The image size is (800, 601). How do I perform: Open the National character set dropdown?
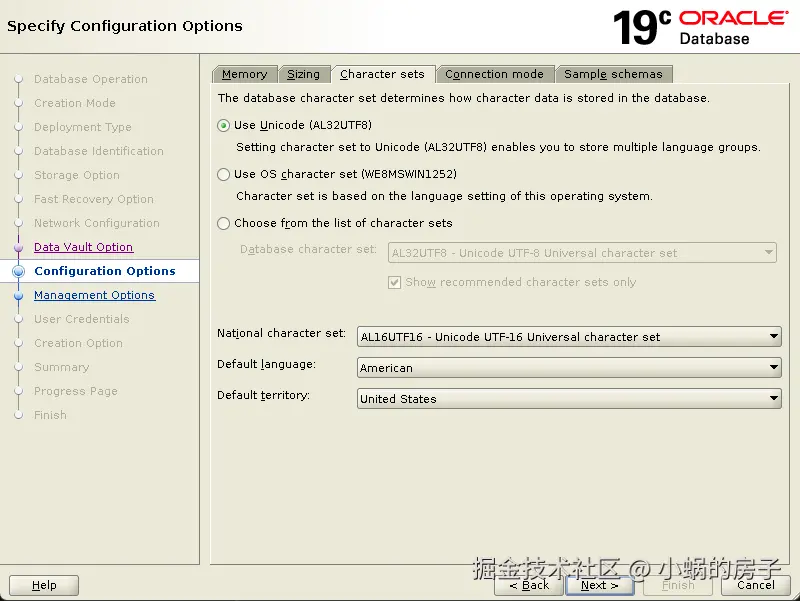[569, 337]
